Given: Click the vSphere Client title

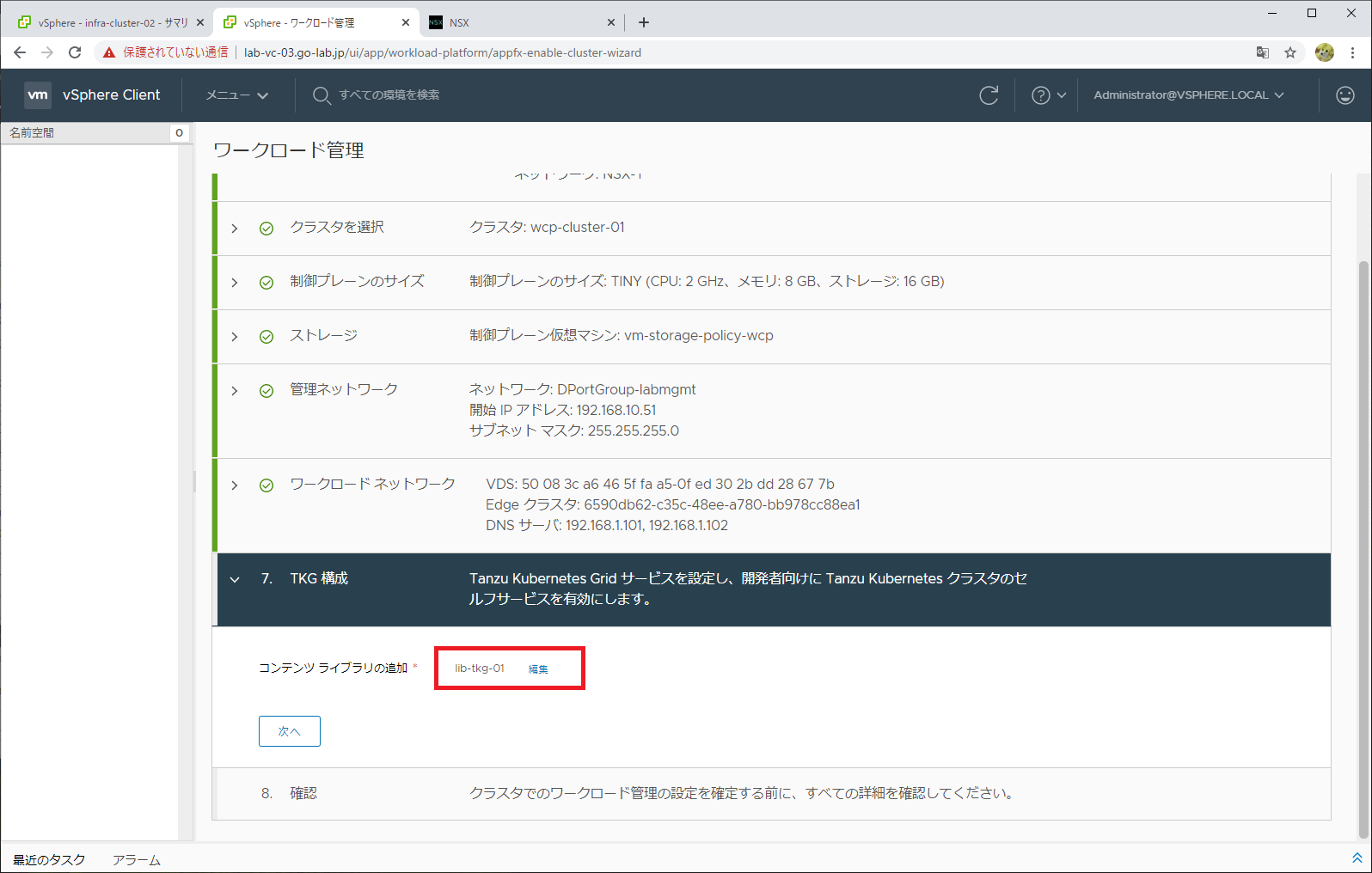Looking at the screenshot, I should (111, 95).
